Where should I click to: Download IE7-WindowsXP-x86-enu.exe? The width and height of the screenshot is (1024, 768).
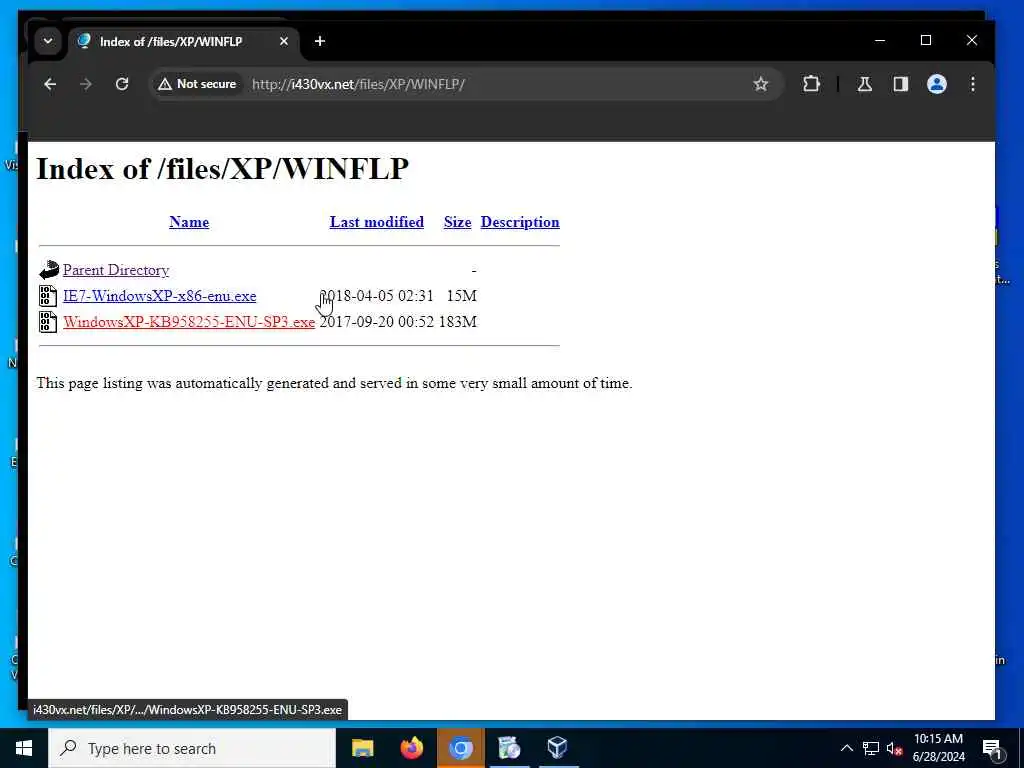160,296
